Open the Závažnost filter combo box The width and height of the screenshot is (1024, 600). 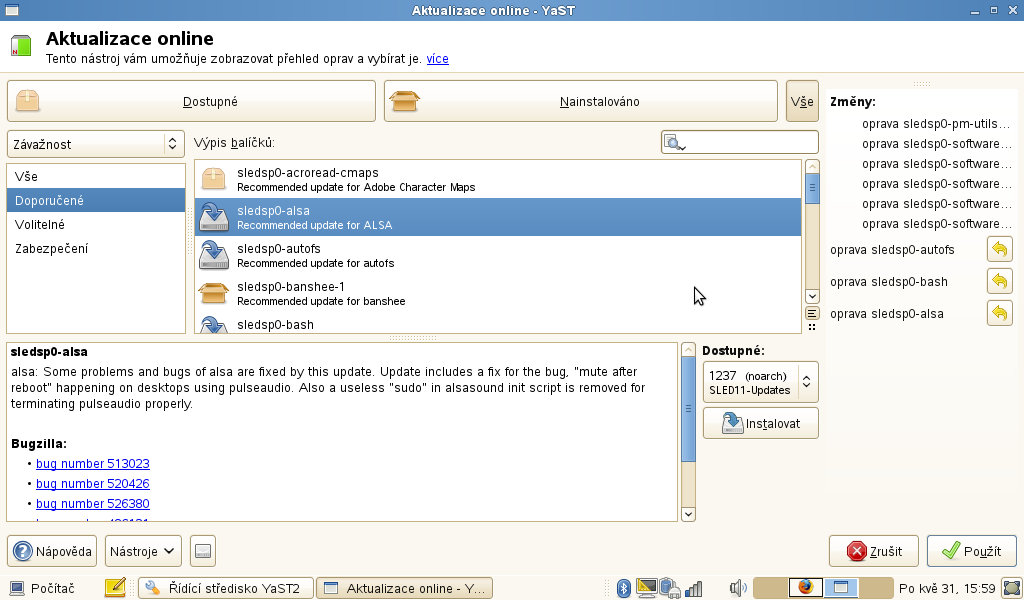tap(96, 144)
